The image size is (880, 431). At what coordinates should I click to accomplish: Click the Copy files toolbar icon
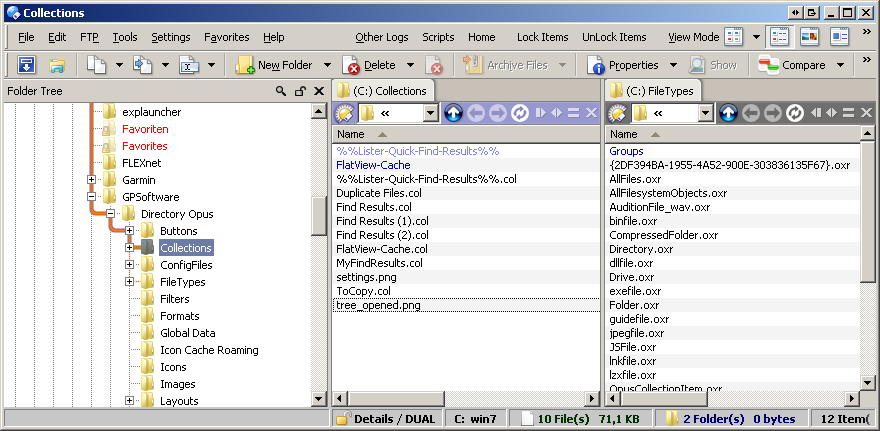click(x=97, y=65)
